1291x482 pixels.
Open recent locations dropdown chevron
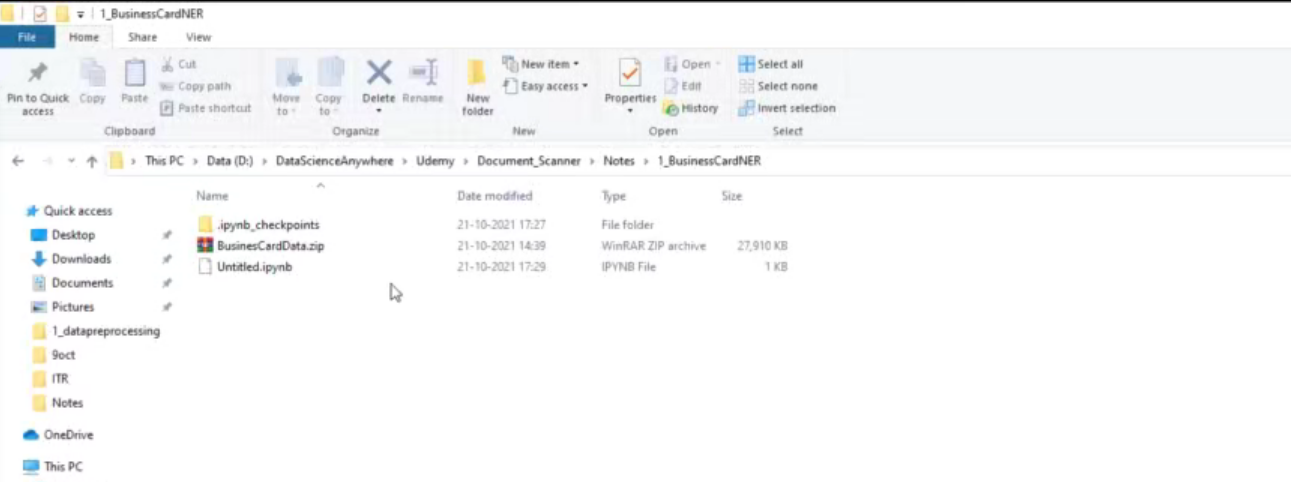pos(71,161)
